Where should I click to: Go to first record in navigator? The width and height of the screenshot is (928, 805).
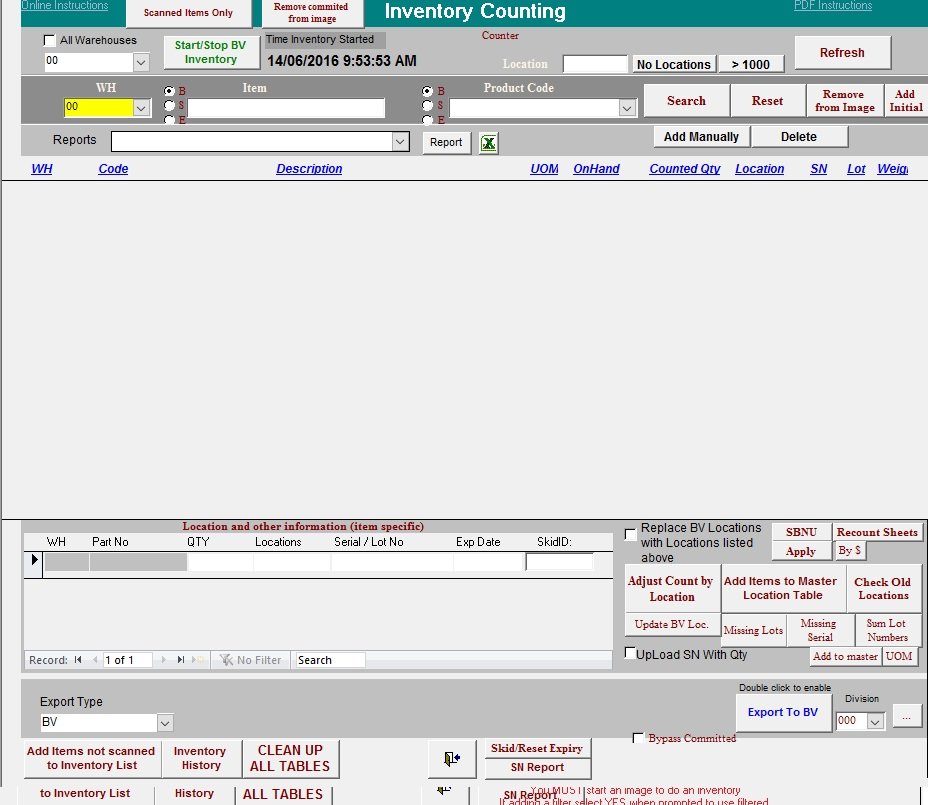(x=78, y=659)
